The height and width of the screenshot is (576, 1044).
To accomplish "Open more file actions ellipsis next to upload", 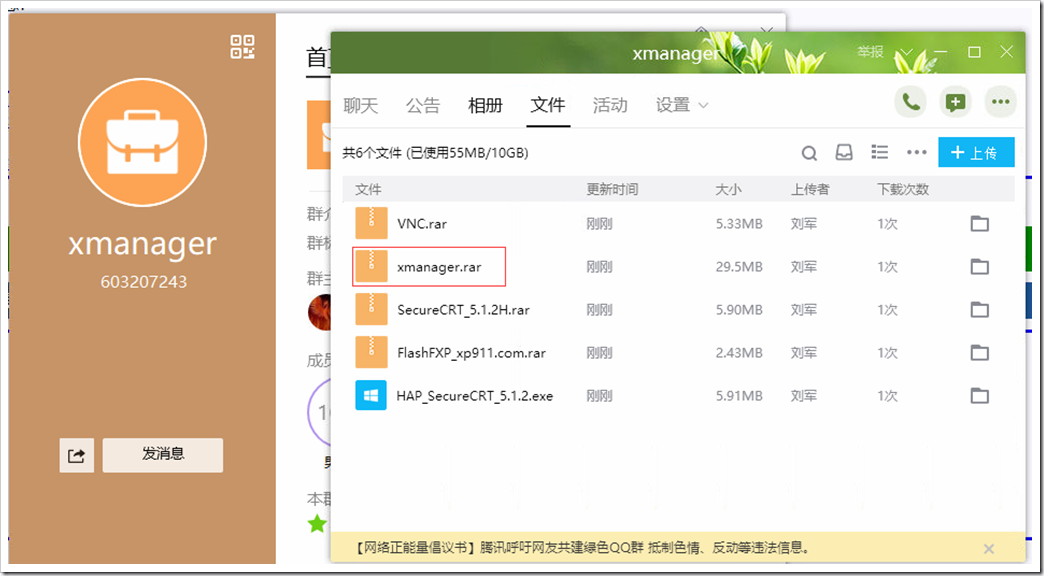I will pos(917,152).
